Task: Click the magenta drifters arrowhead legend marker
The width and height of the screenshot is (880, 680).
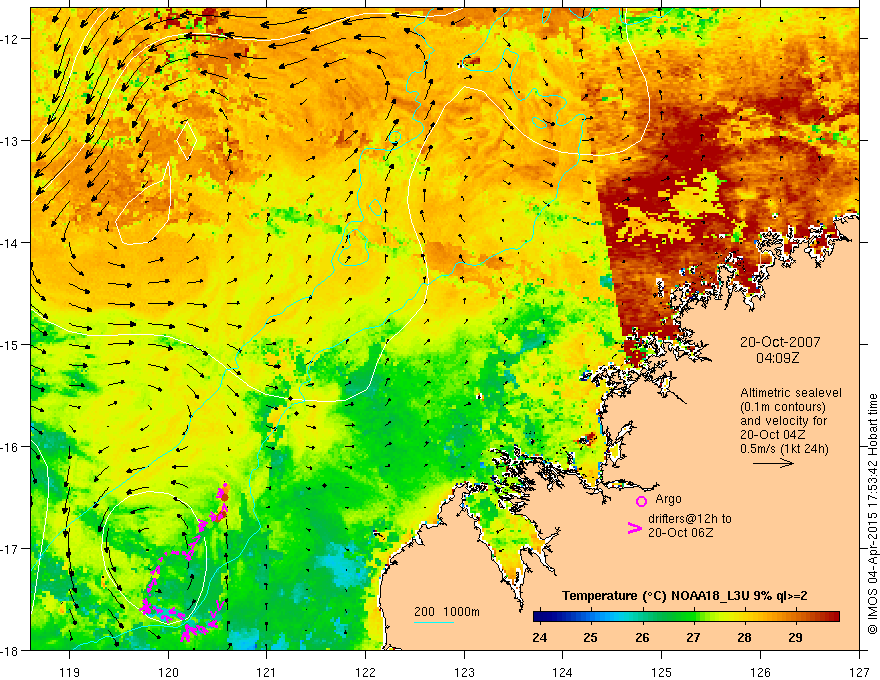Action: (634, 528)
